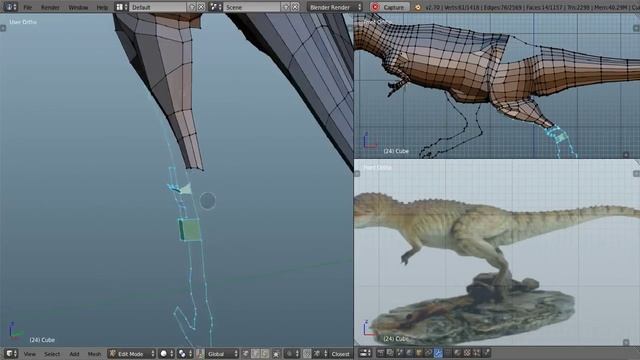This screenshot has height=360, width=640.
Task: Expand properties region in reference image viewport
Action: point(636,174)
